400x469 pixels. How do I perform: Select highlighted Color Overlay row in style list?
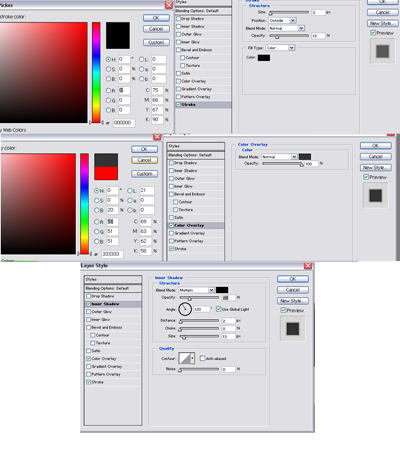click(196, 225)
